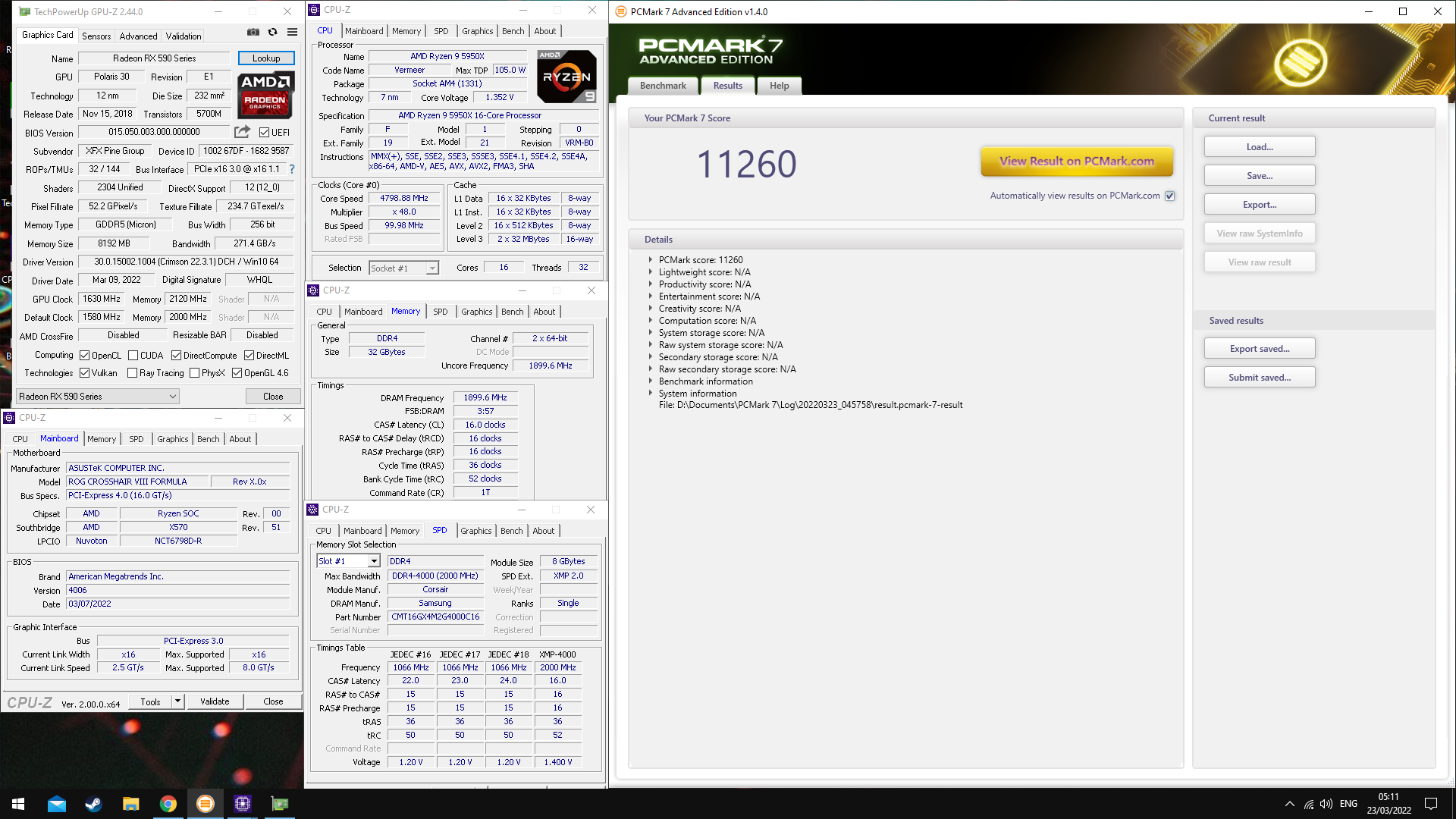Uncheck automatically view results on PCMark.com
The image size is (1456, 819).
pyautogui.click(x=1170, y=196)
